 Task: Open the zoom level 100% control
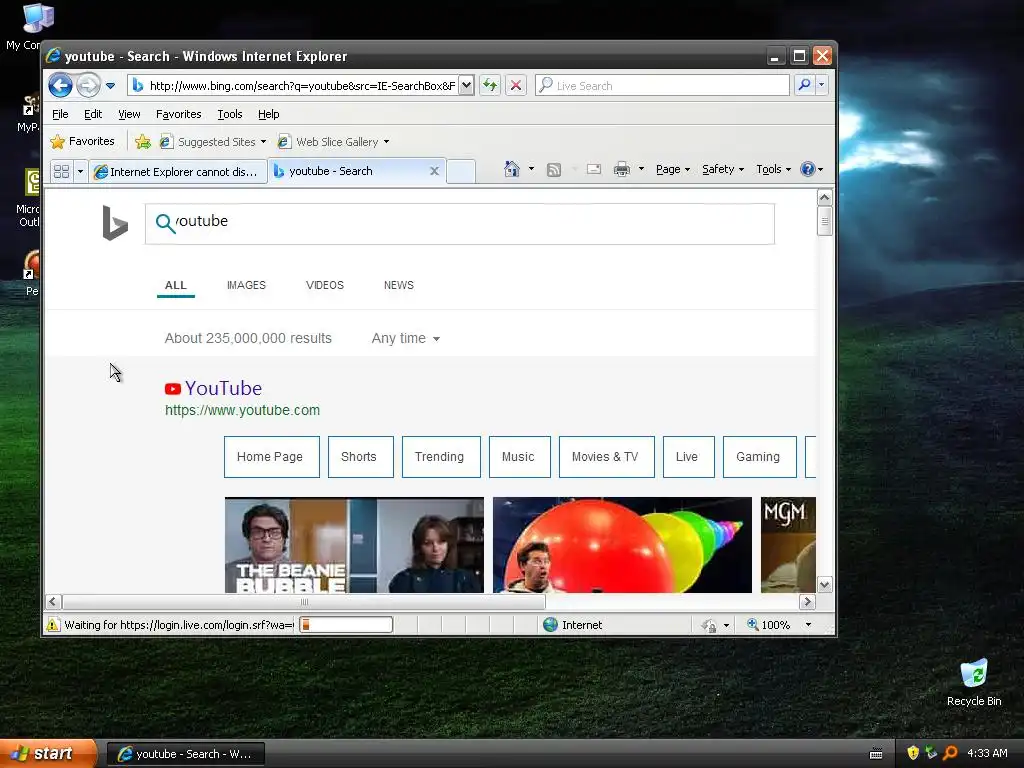780,625
